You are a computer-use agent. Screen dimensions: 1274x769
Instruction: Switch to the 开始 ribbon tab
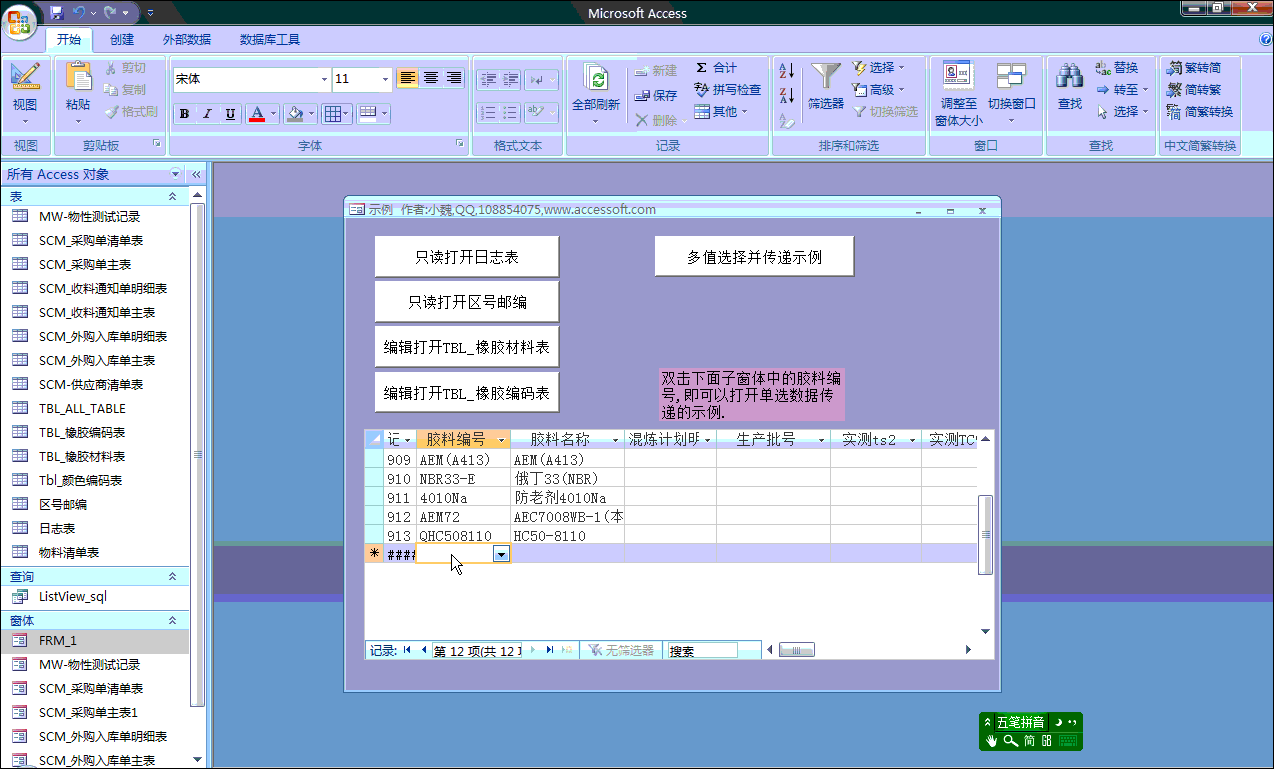[x=69, y=40]
